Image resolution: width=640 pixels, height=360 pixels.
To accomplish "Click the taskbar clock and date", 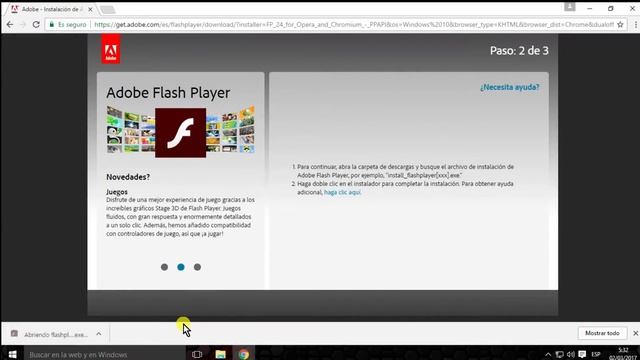I will (x=623, y=354).
